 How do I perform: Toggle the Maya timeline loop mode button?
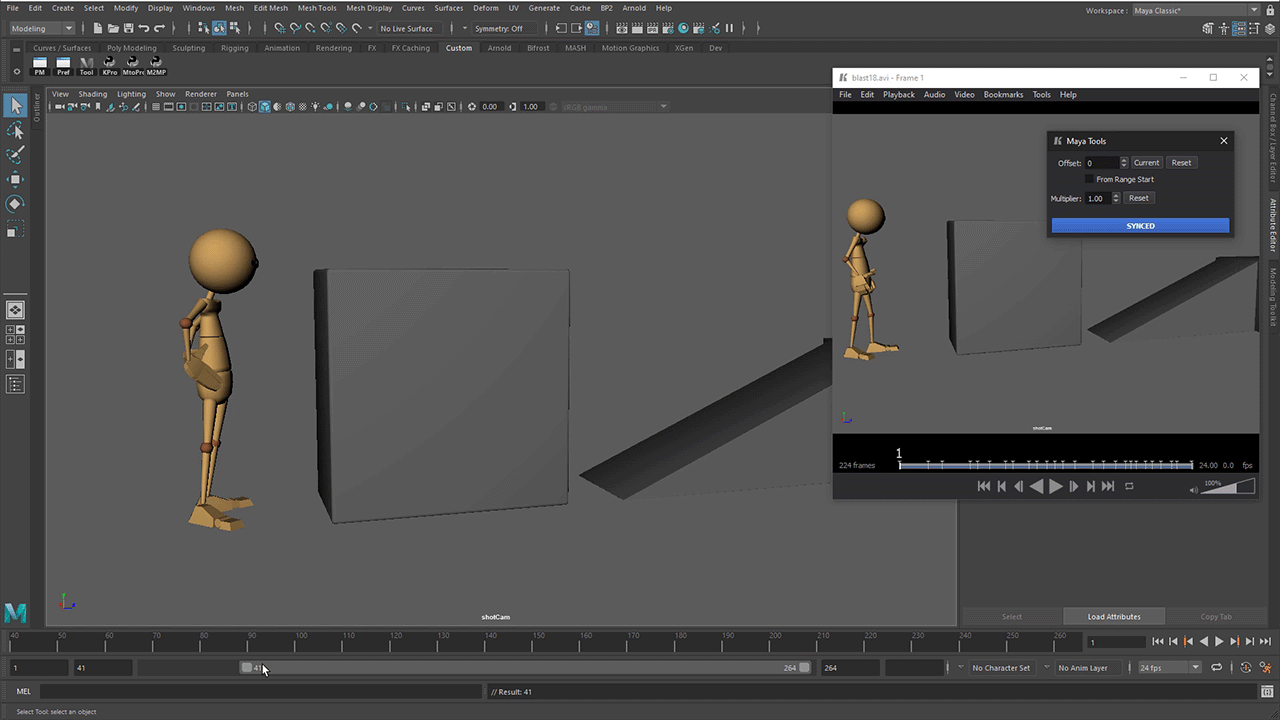(x=1217, y=668)
